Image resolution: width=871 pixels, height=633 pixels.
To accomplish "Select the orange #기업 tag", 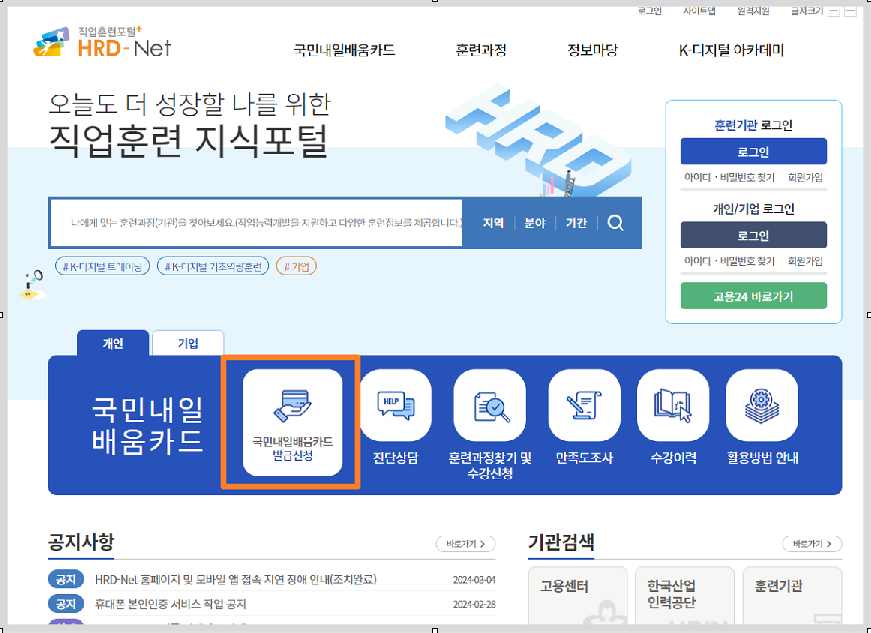I will click(x=296, y=267).
